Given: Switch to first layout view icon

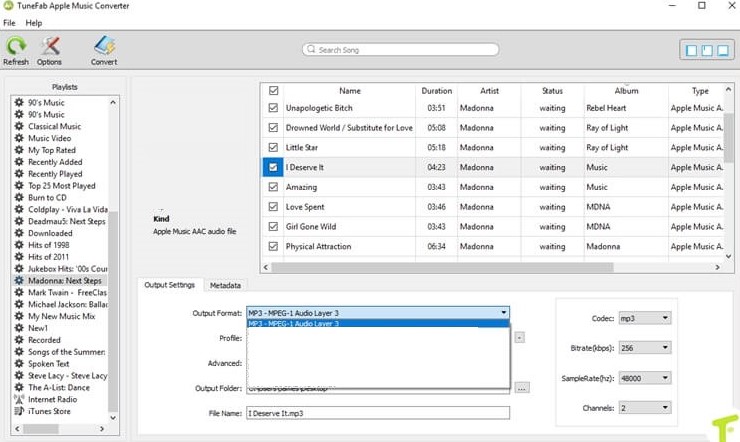Looking at the screenshot, I should click(691, 50).
